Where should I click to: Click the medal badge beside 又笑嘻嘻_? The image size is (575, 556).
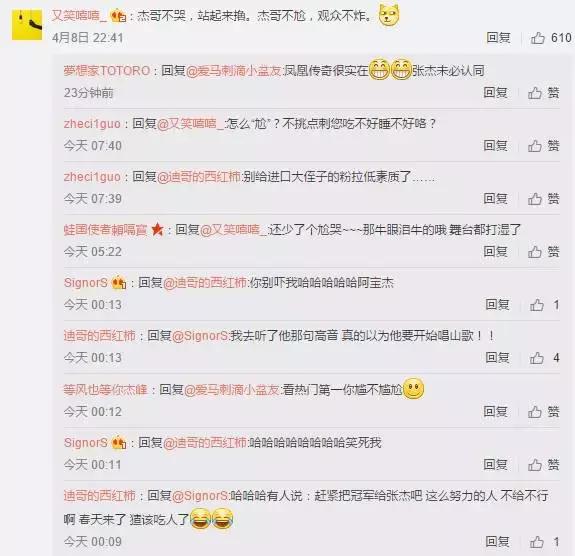pos(118,16)
